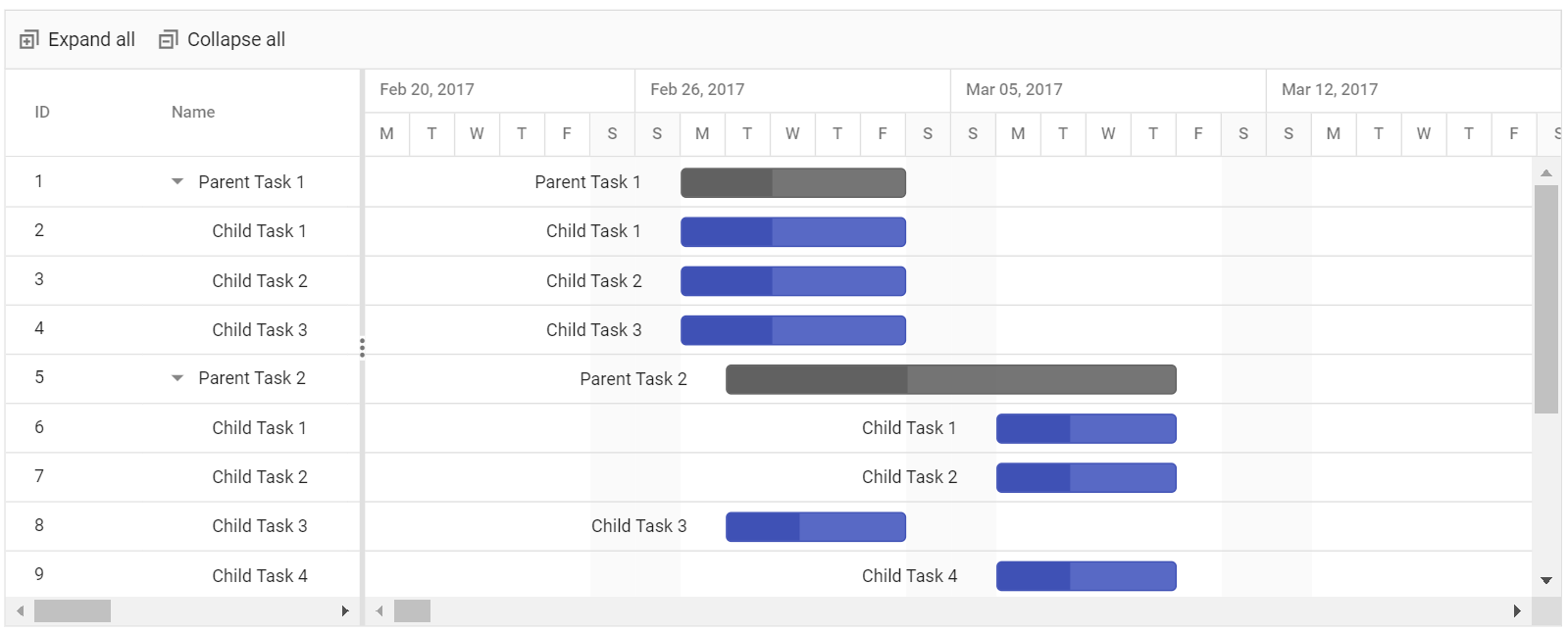Click grid pane scroll left arrow
The width and height of the screenshot is (1568, 633).
(20, 611)
